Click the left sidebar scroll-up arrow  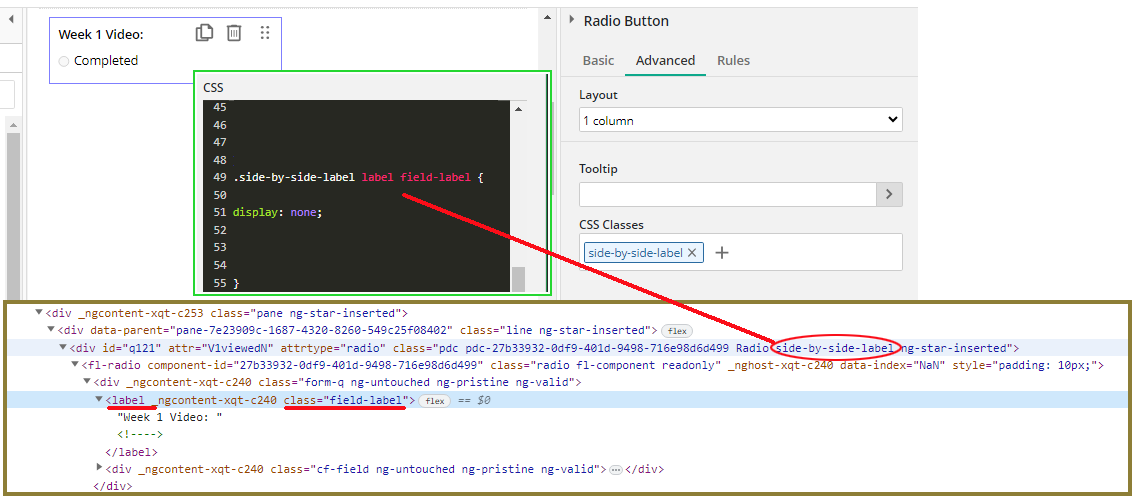pos(13,125)
